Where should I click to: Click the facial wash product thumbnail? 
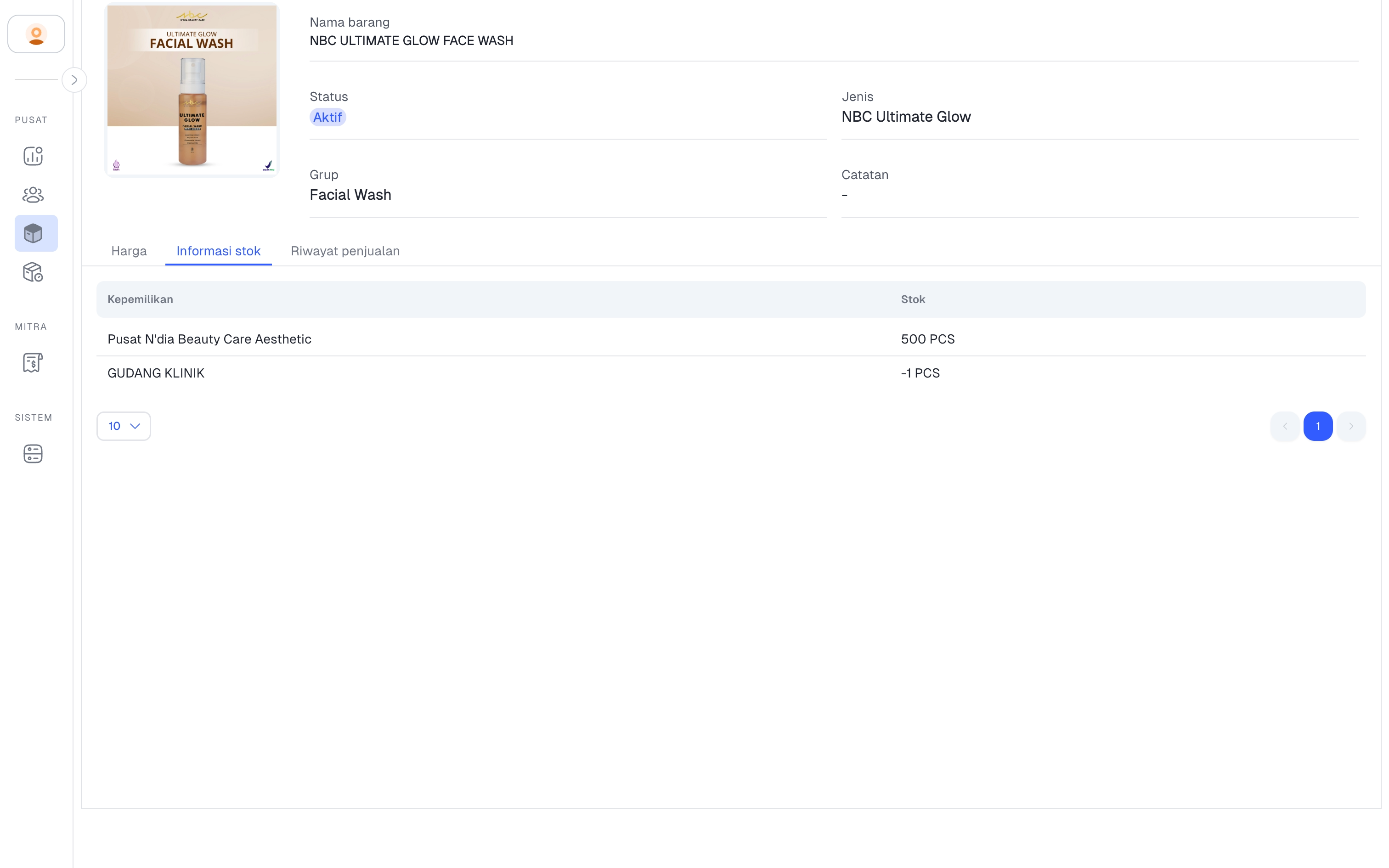pos(192,90)
